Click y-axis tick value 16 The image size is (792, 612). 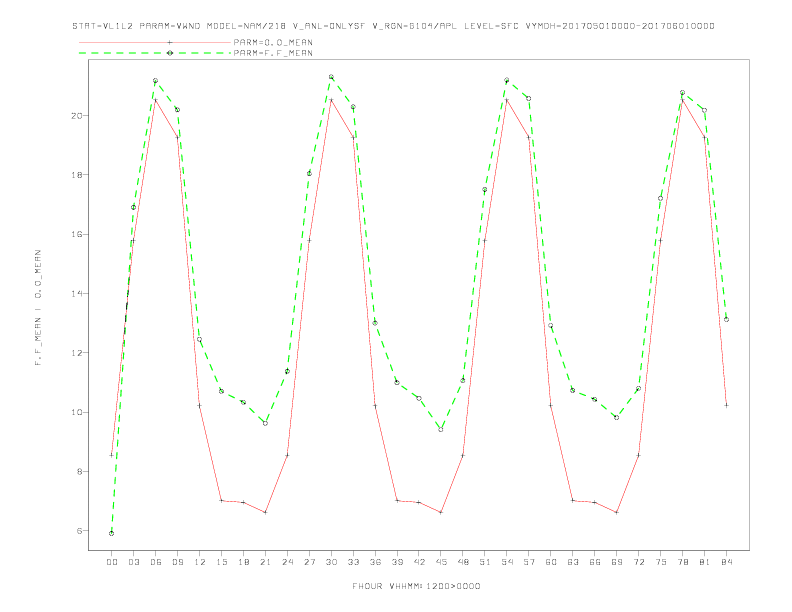[x=77, y=234]
